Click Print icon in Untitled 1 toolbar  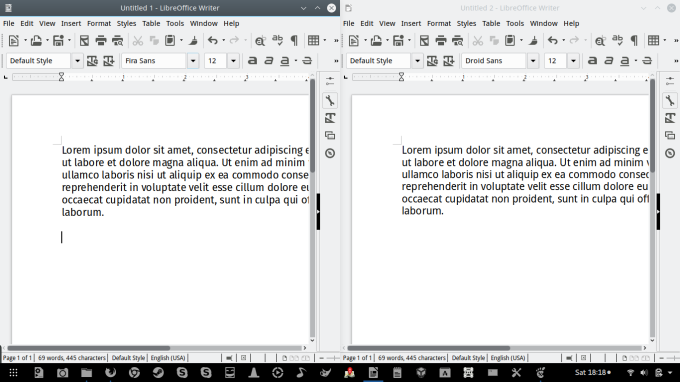pyautogui.click(x=101, y=41)
